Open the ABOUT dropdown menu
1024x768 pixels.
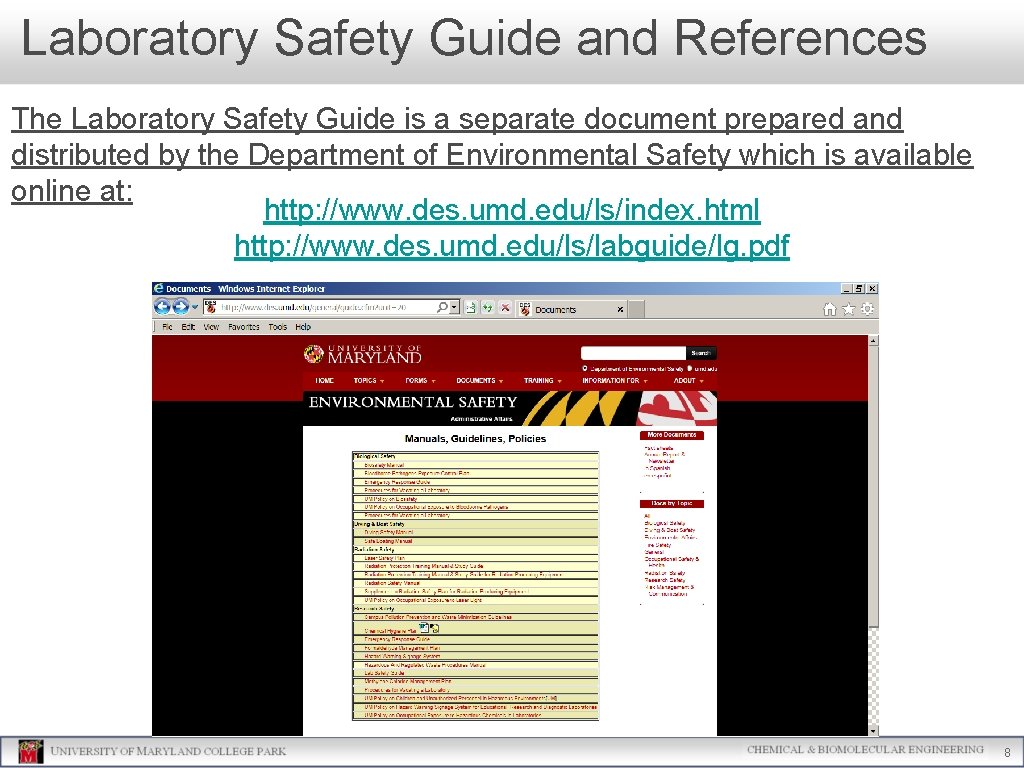tap(686, 380)
